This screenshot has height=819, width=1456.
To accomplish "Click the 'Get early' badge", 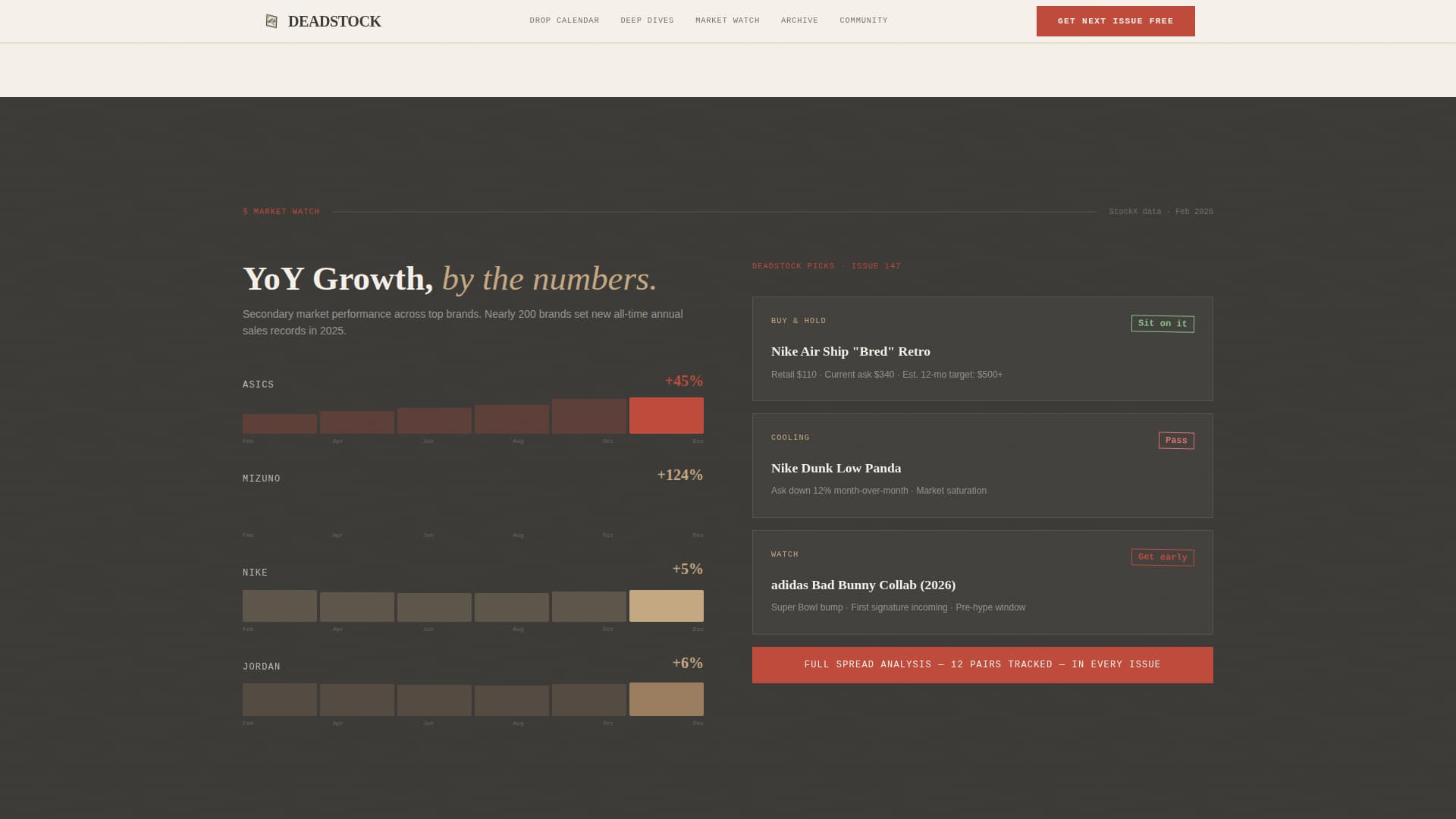I will pos(1162,557).
